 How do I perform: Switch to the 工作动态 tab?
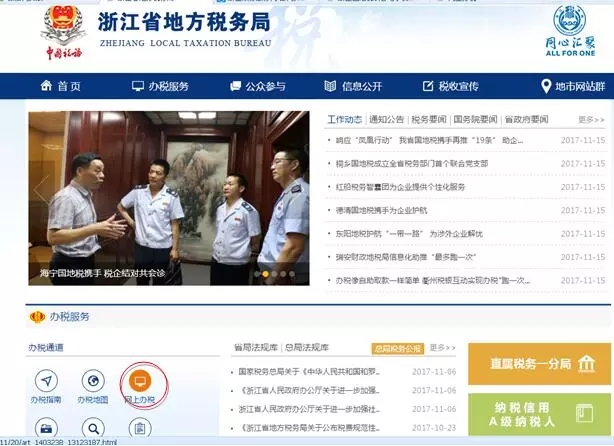(345, 119)
